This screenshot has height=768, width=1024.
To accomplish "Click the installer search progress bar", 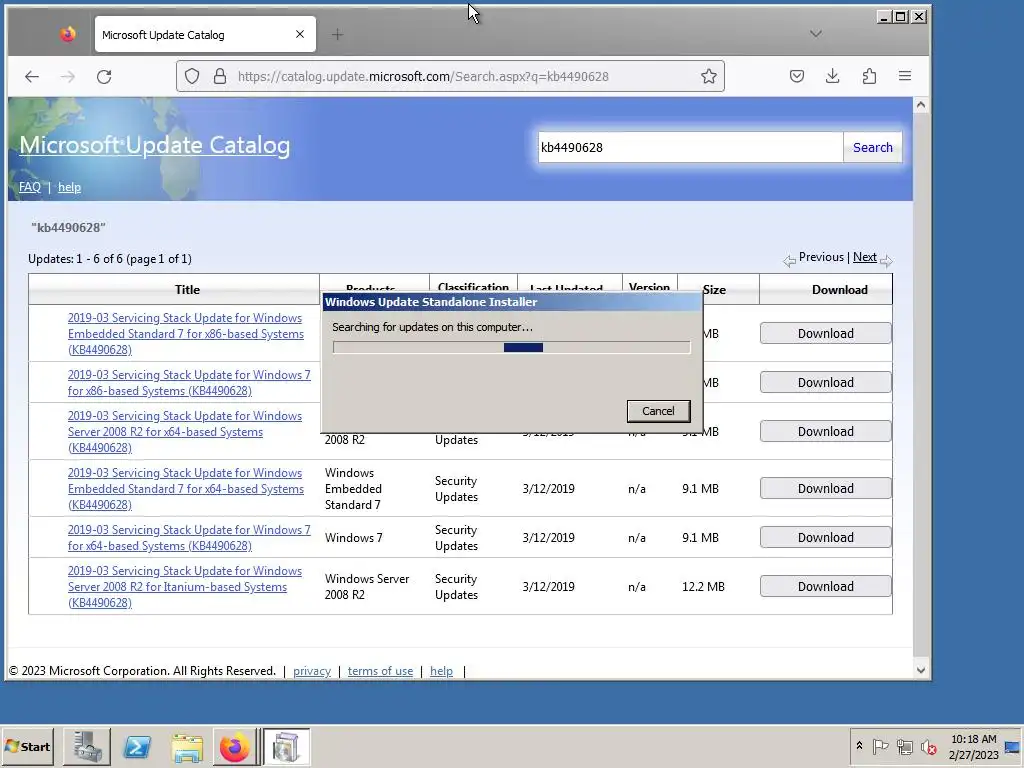I will [x=511, y=347].
